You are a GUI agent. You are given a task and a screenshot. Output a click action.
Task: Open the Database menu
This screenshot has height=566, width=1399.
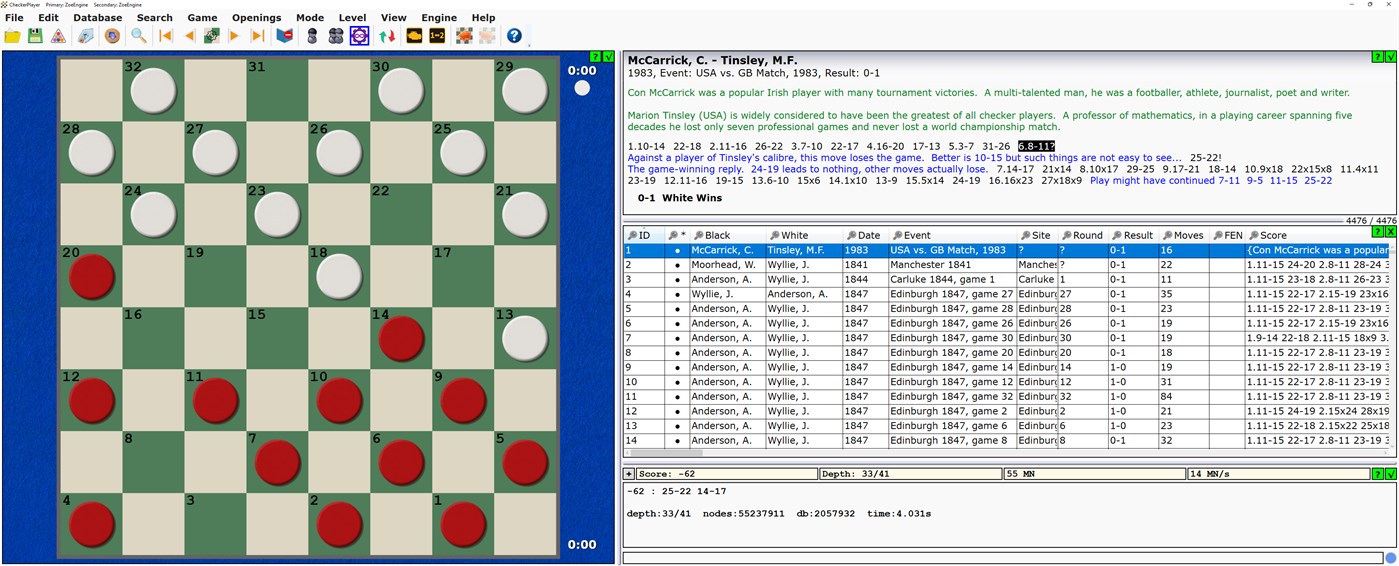click(x=98, y=17)
